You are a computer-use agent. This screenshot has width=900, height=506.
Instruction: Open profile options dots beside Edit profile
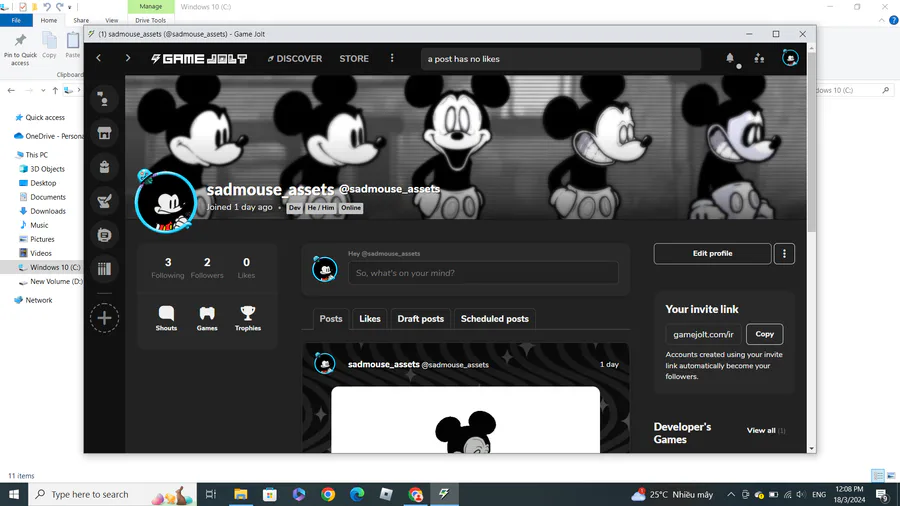point(784,254)
